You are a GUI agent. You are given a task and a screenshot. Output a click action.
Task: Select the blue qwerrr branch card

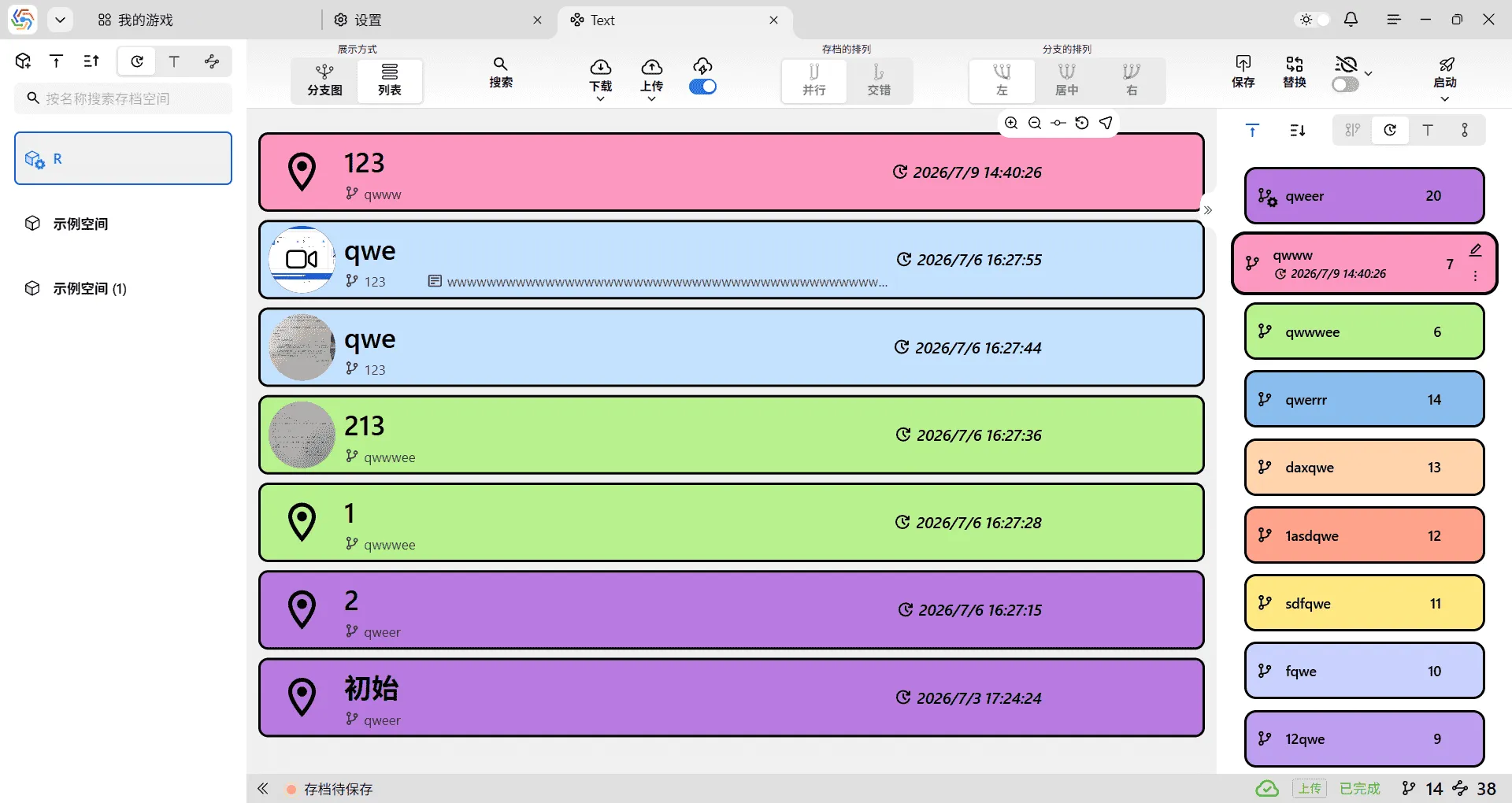(x=1364, y=399)
